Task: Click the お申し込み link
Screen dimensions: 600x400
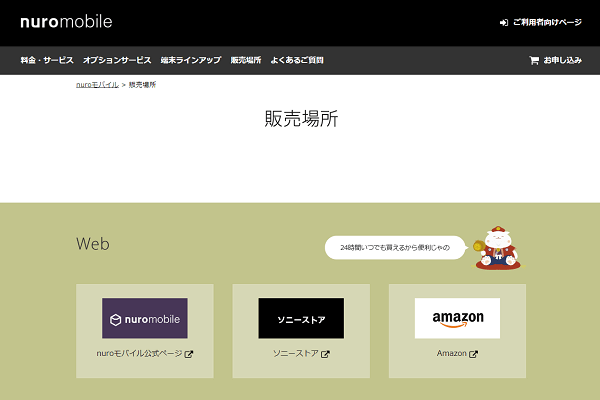Action: 562,60
